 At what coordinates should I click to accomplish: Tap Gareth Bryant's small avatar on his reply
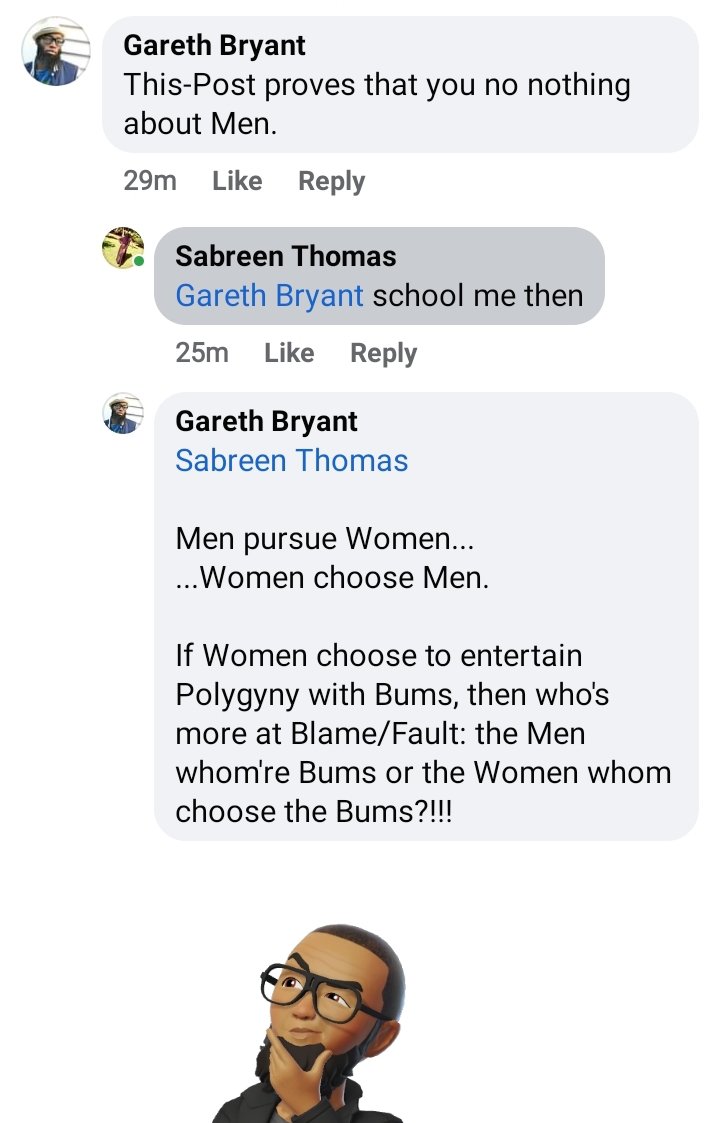click(x=123, y=413)
